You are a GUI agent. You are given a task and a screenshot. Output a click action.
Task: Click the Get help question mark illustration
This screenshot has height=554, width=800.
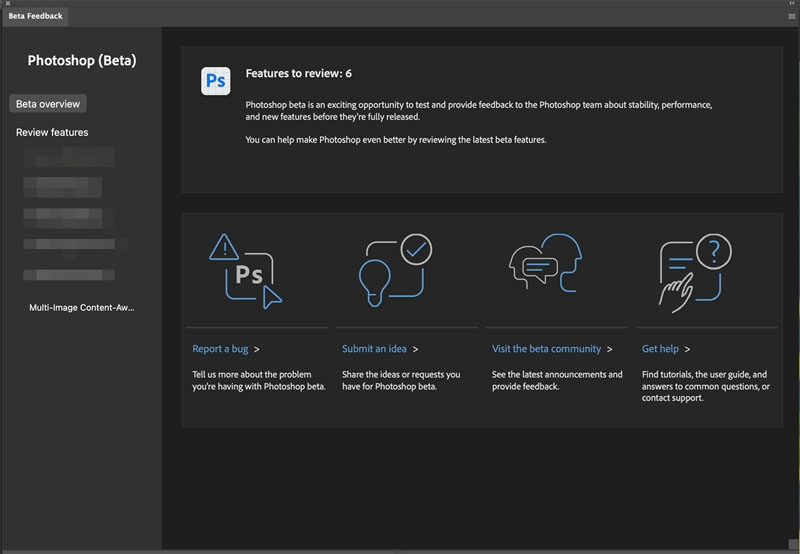pos(695,273)
